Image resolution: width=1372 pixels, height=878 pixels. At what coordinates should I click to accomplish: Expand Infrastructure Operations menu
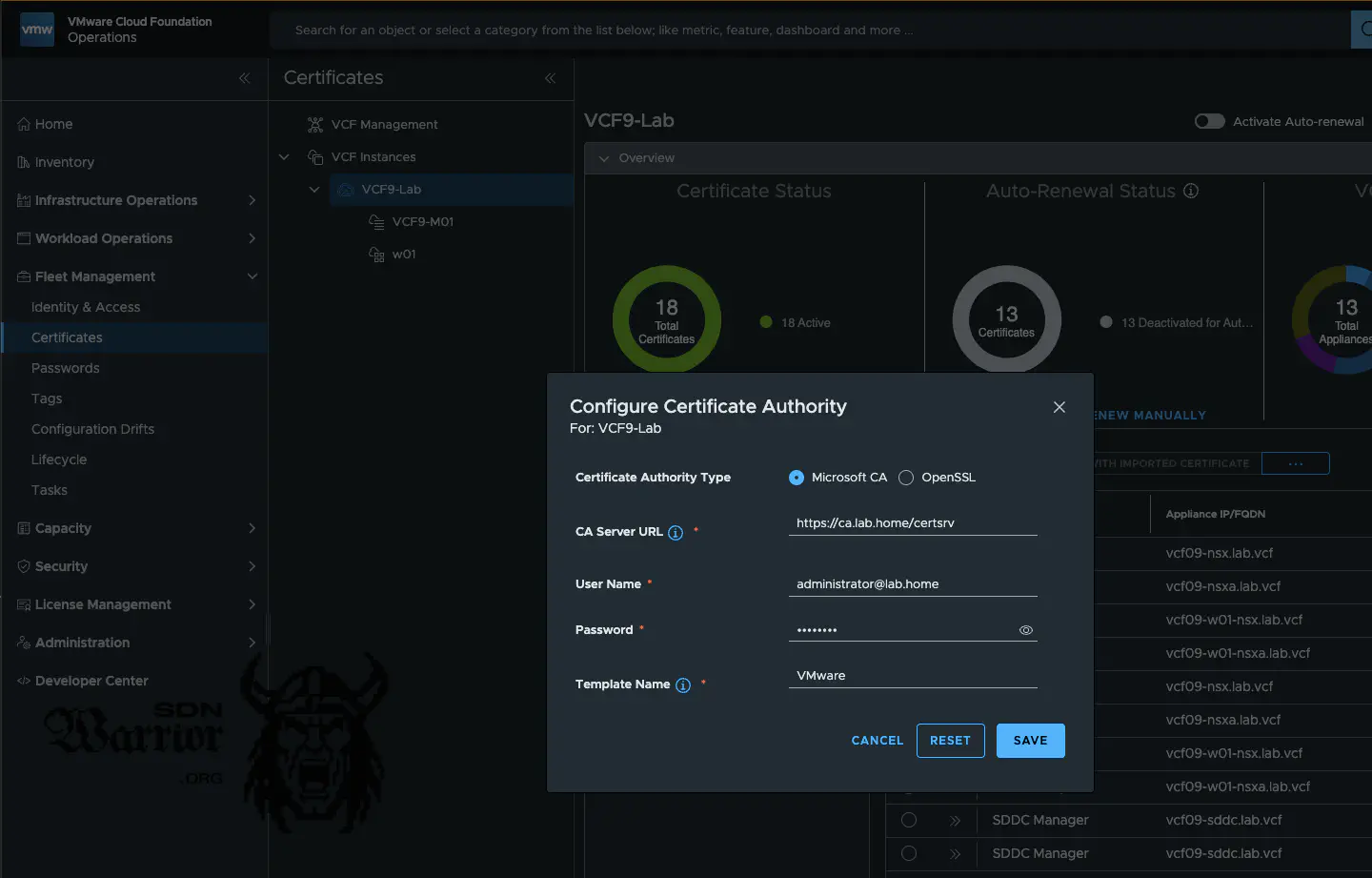[252, 200]
